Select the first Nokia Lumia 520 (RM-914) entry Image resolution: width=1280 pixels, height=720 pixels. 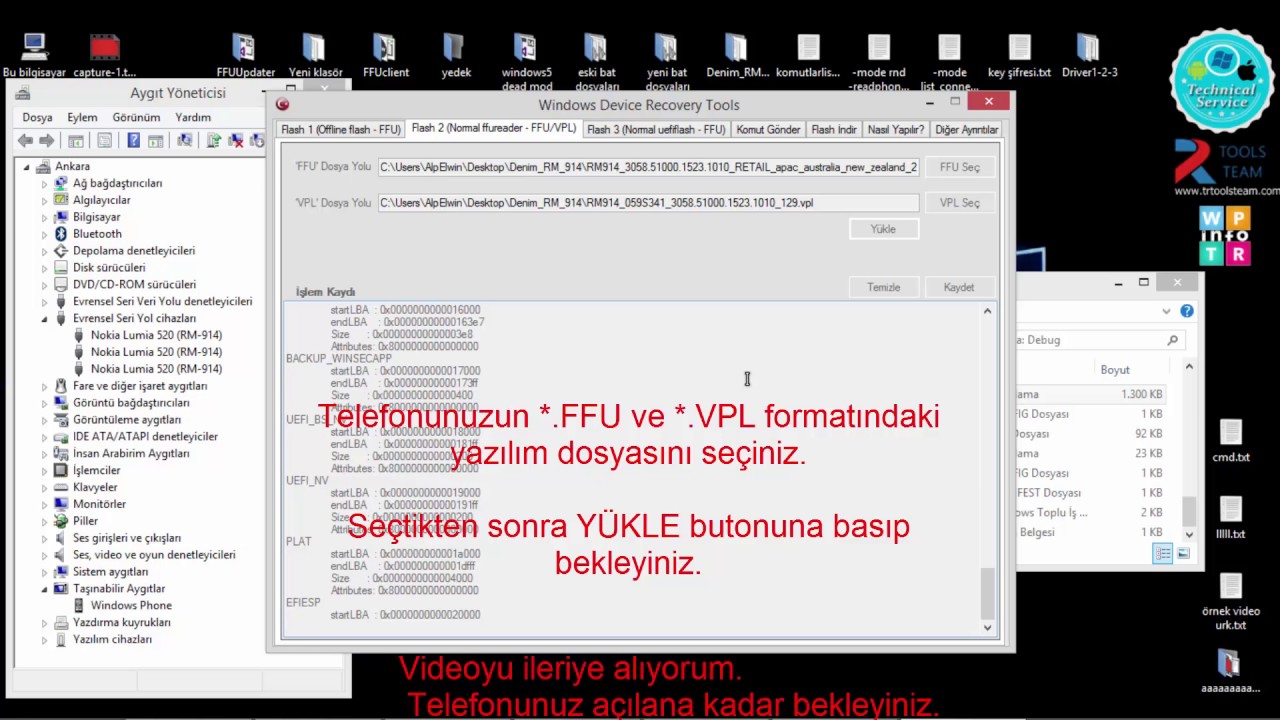[x=156, y=335]
